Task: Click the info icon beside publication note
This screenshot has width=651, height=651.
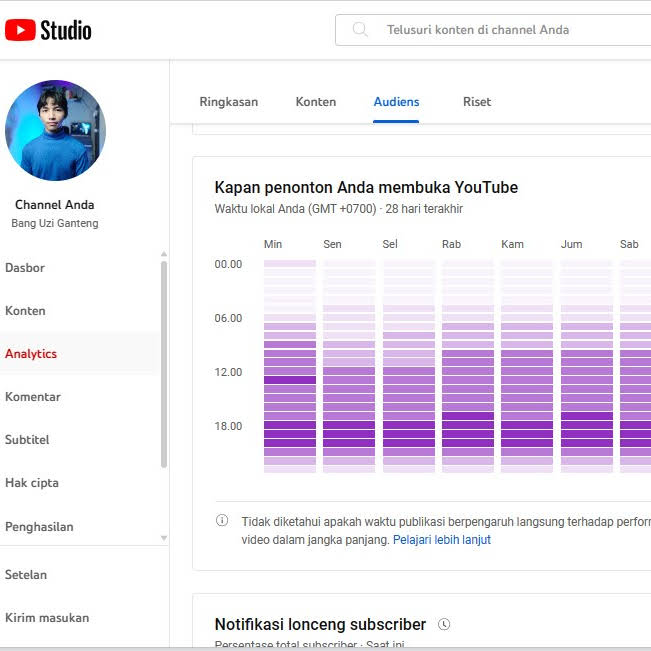Action: coord(222,521)
